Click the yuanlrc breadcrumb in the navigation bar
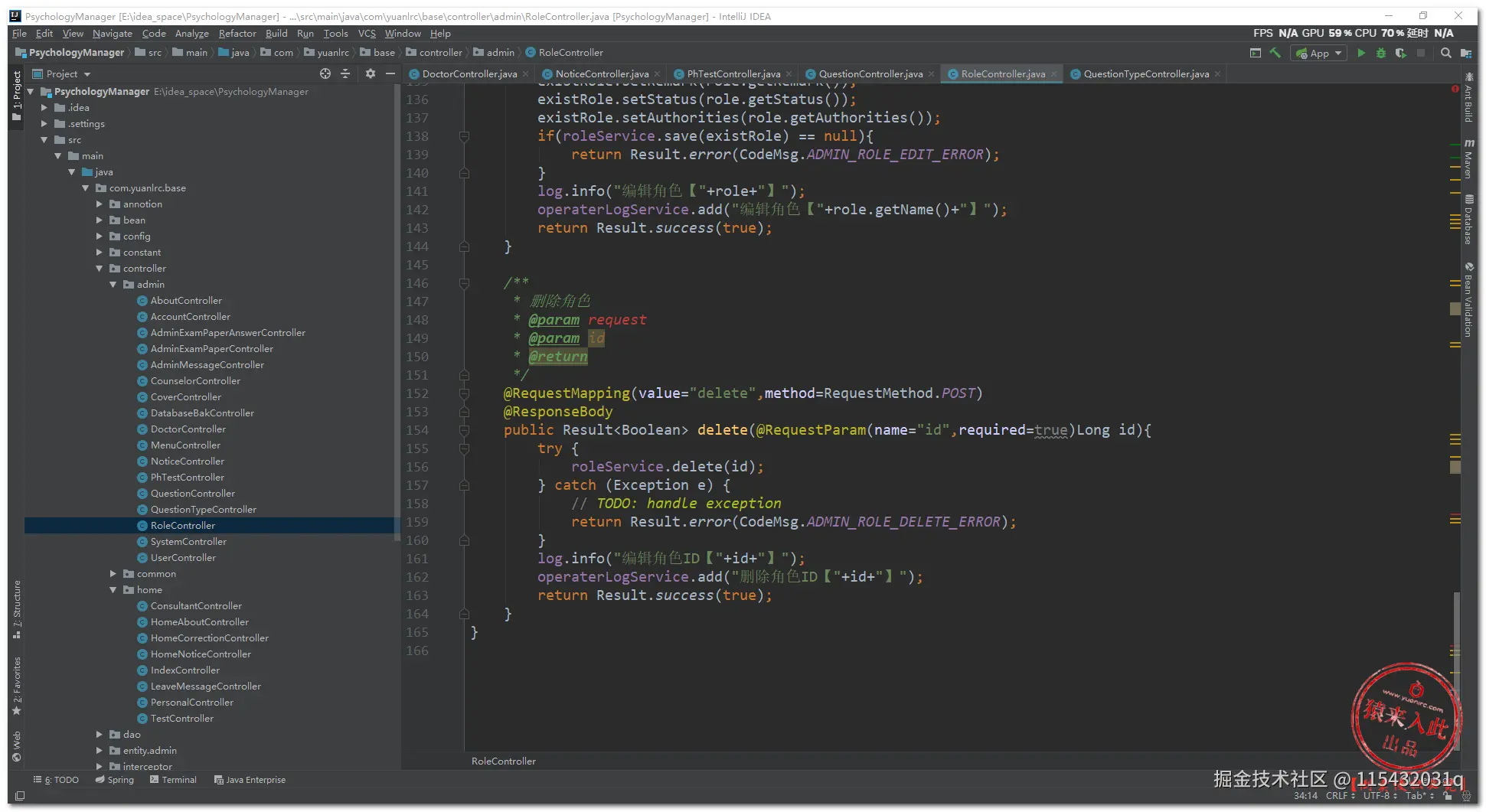1486x812 pixels. pyautogui.click(x=327, y=53)
